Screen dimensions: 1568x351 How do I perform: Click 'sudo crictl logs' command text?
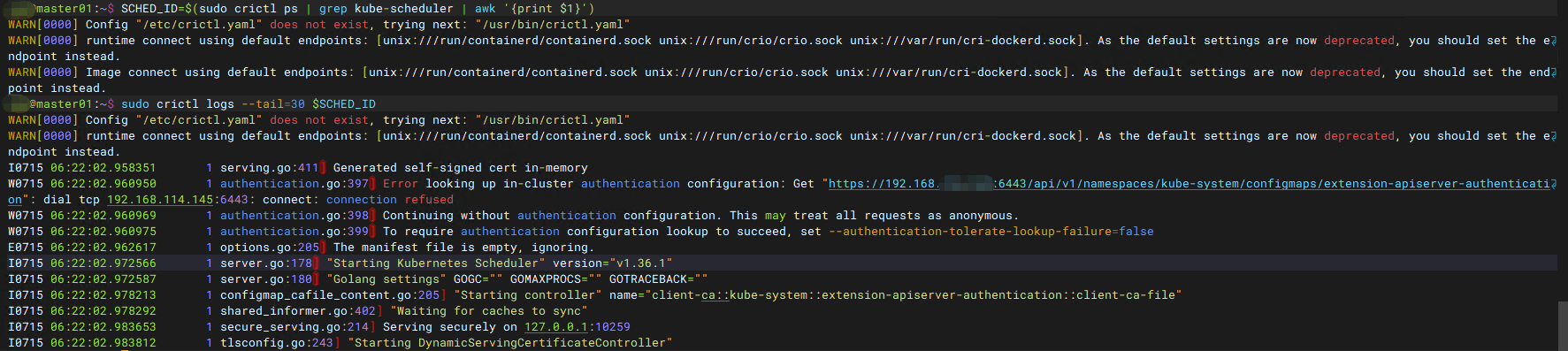tap(178, 104)
